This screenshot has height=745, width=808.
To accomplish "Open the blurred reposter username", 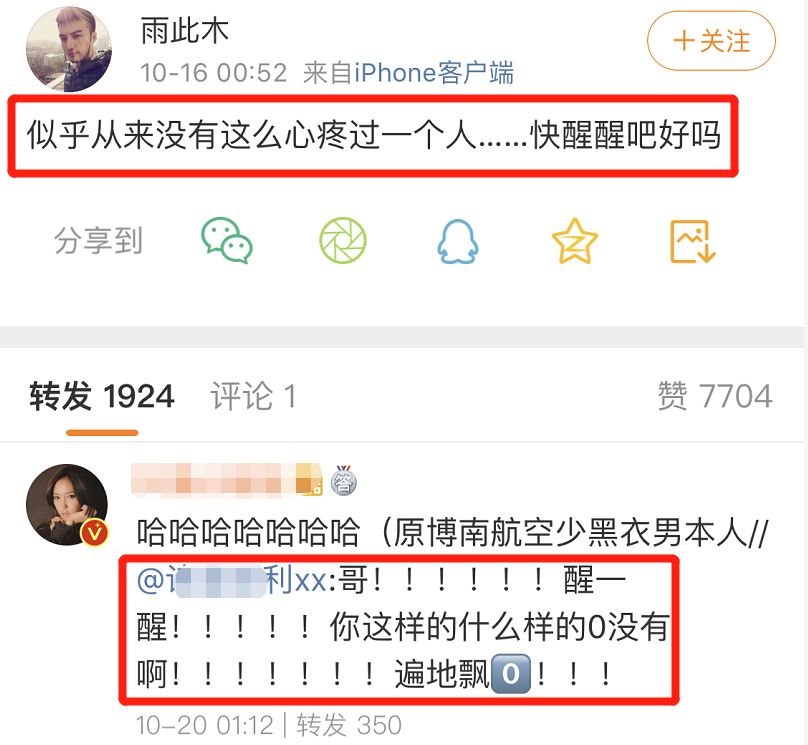I will coord(227,480).
